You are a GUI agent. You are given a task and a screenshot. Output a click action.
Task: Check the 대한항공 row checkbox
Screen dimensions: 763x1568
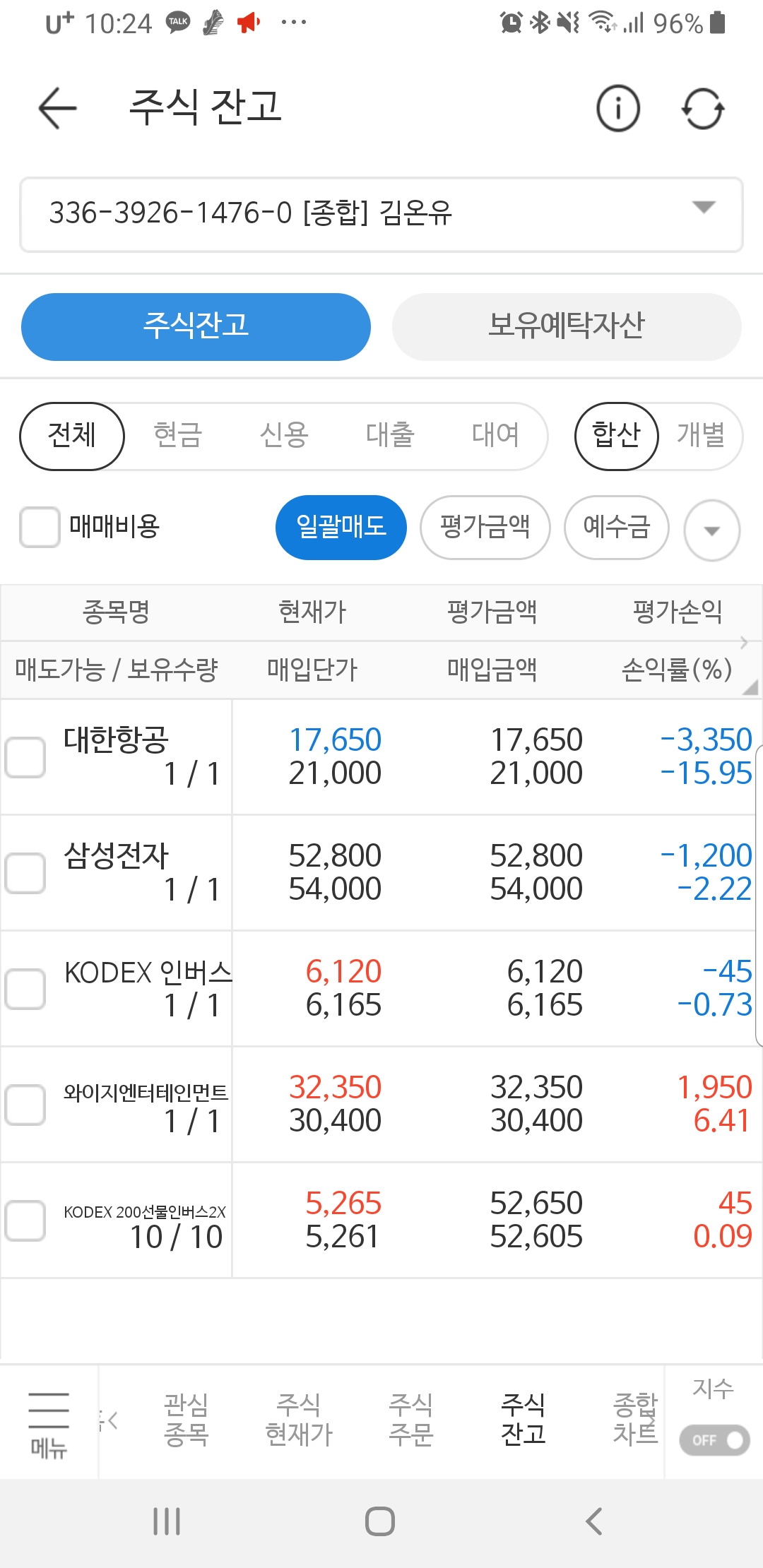tap(25, 757)
